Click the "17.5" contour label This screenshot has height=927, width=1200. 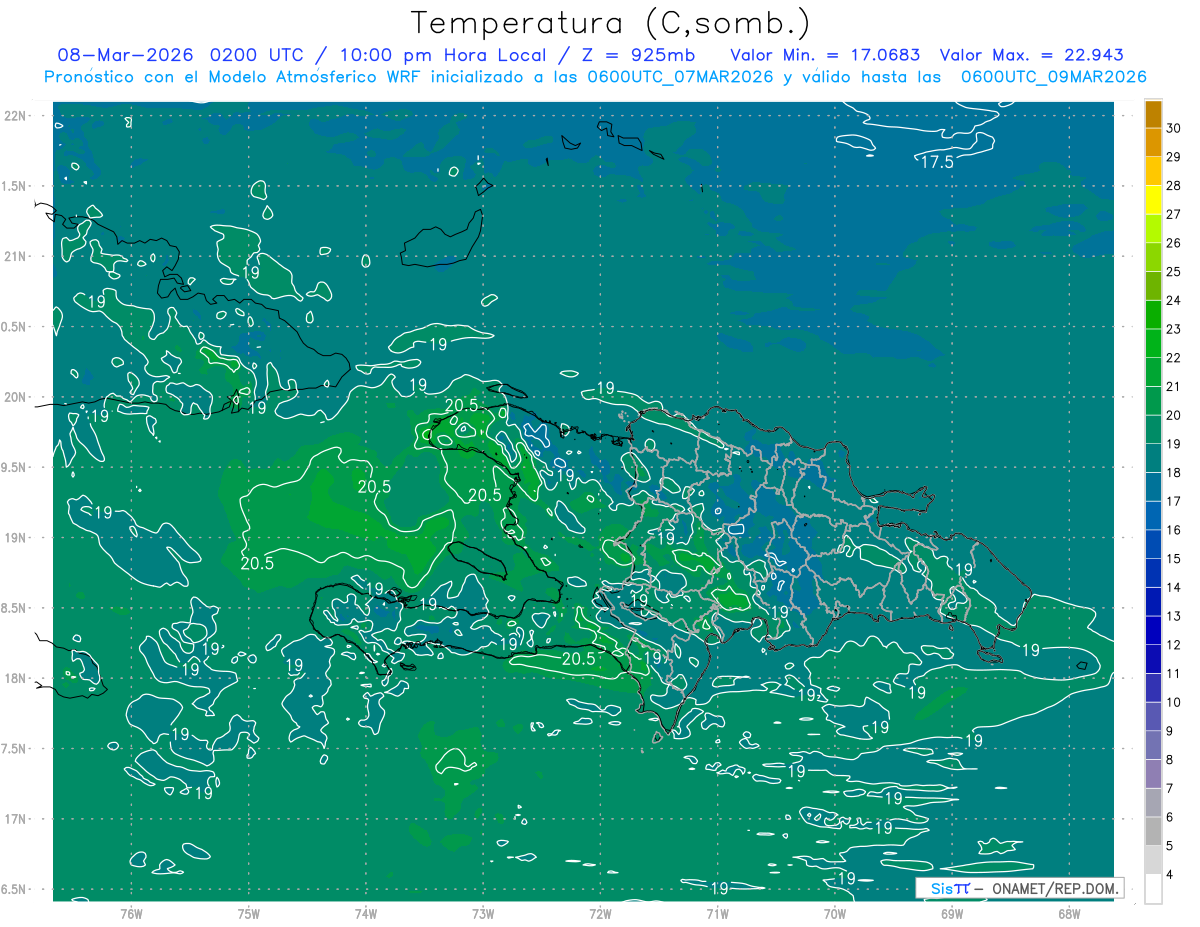pos(937,161)
